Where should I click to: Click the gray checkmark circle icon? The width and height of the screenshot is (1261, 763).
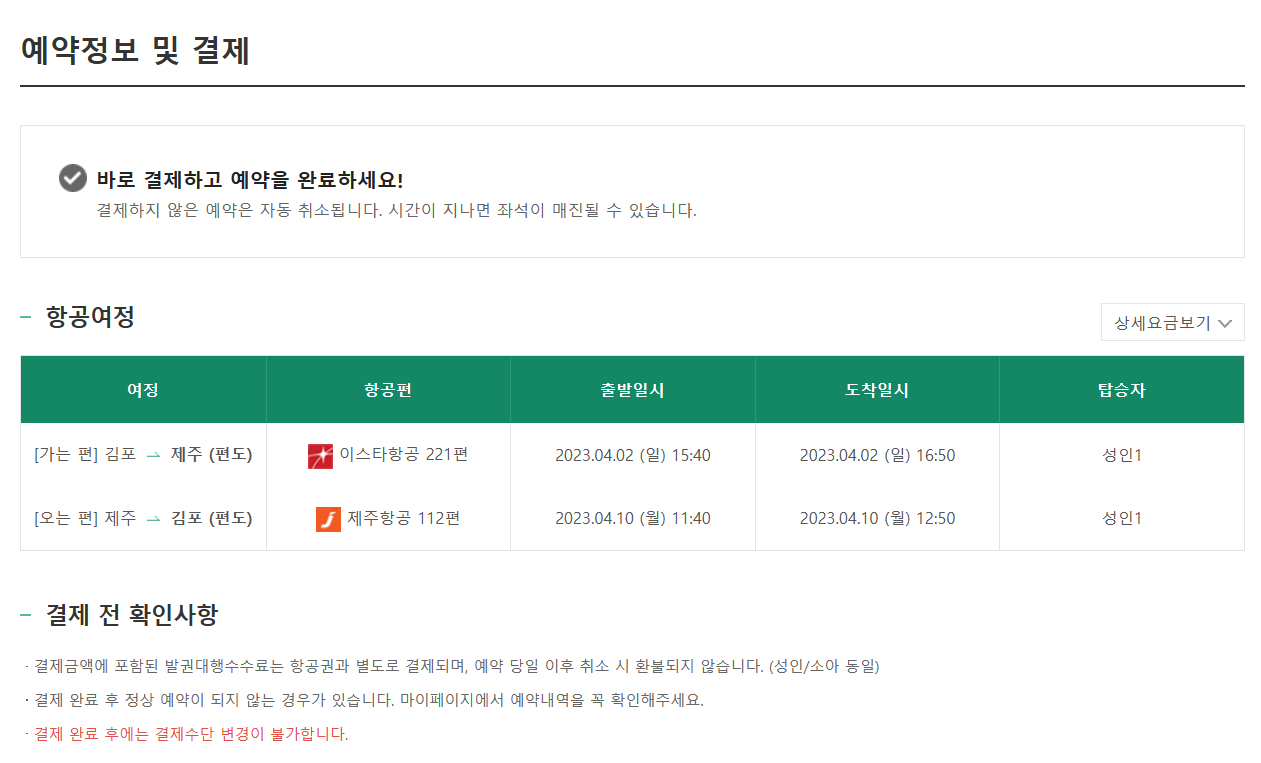pyautogui.click(x=71, y=177)
